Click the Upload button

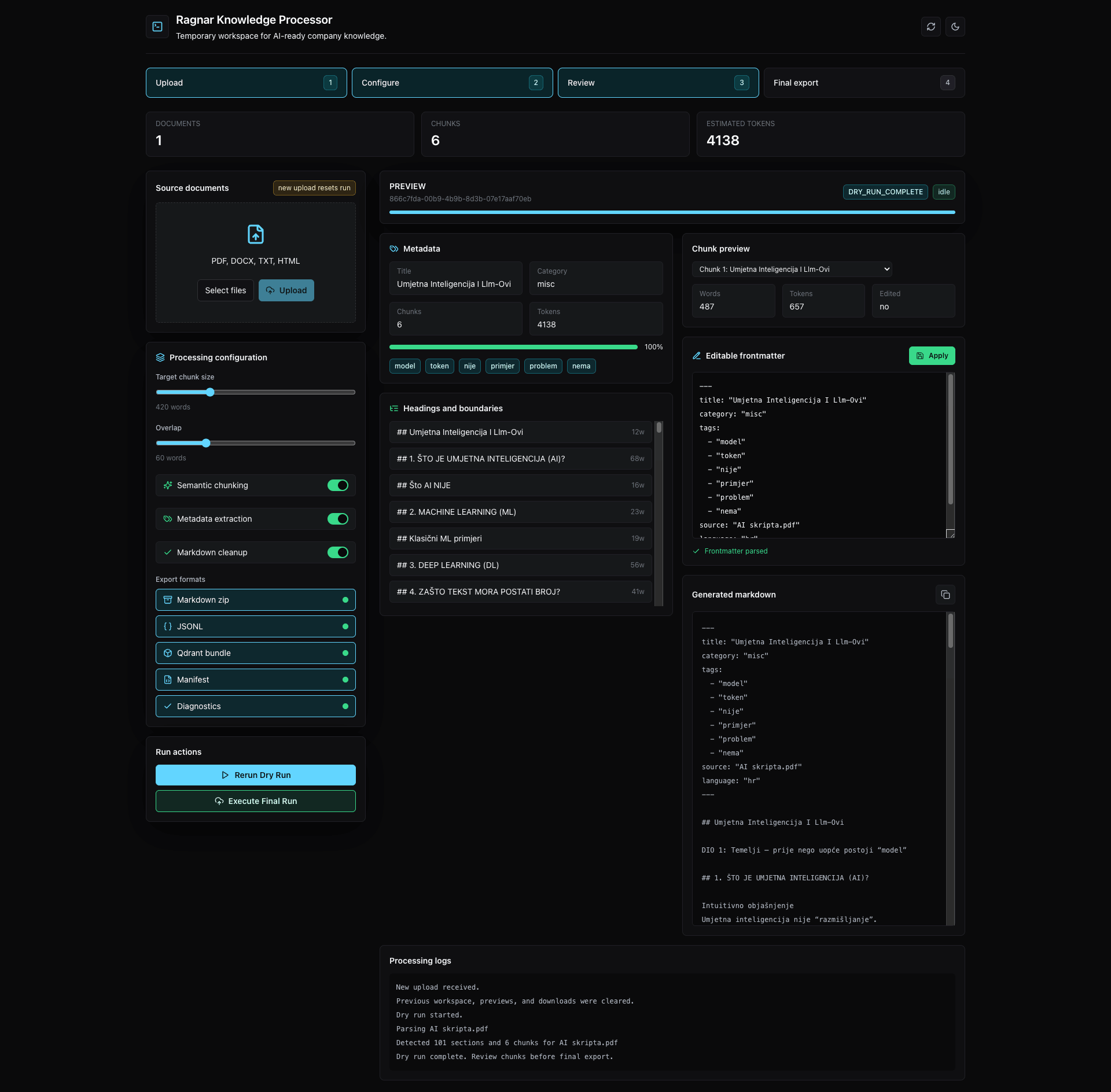click(x=286, y=290)
